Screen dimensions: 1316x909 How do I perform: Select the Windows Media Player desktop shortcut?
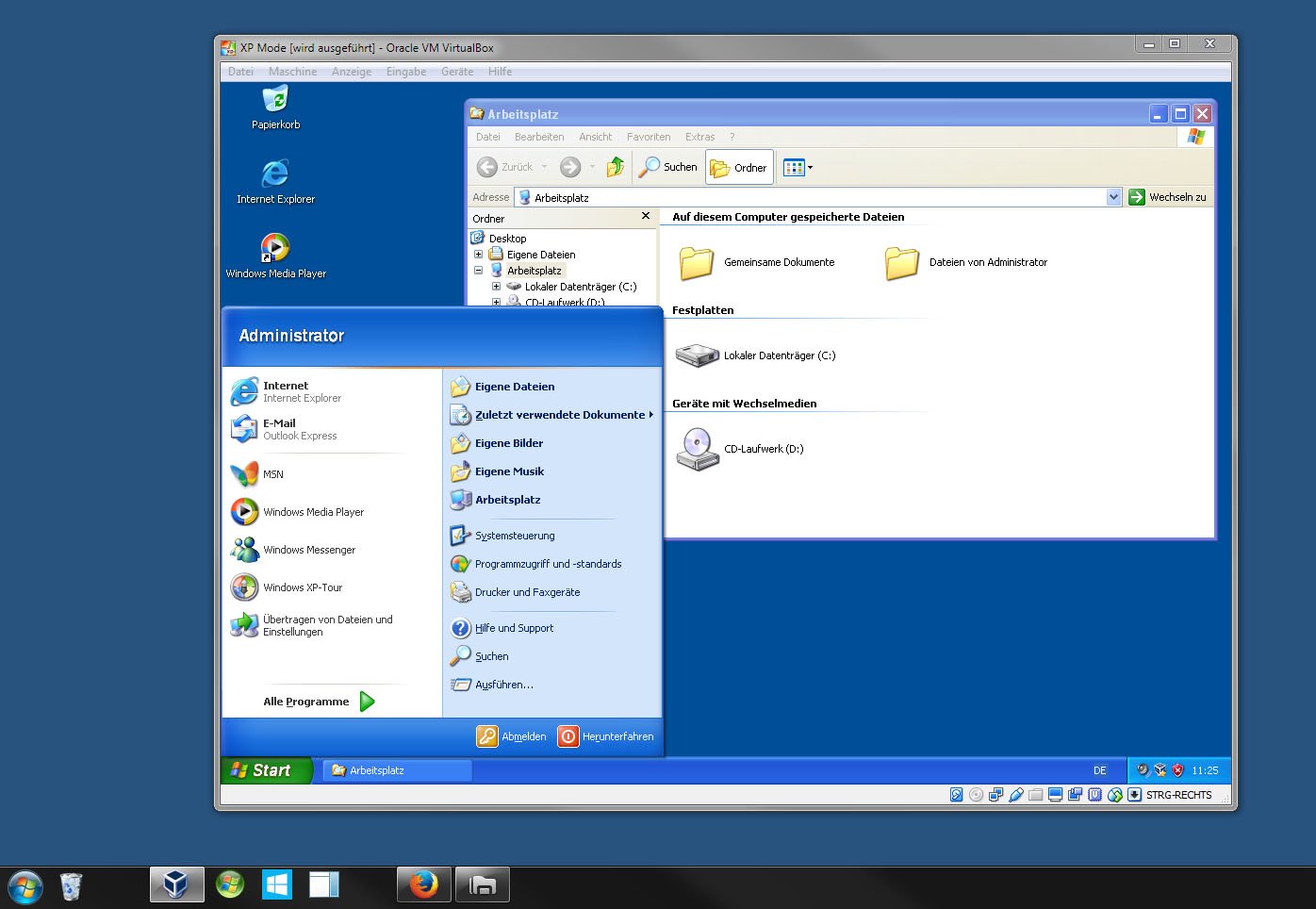click(275, 256)
